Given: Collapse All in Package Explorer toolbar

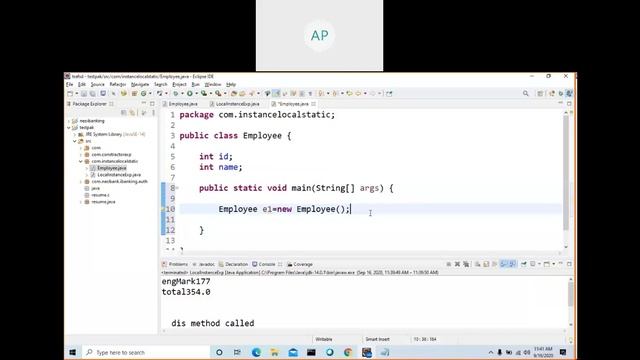Looking at the screenshot, I should (124, 113).
